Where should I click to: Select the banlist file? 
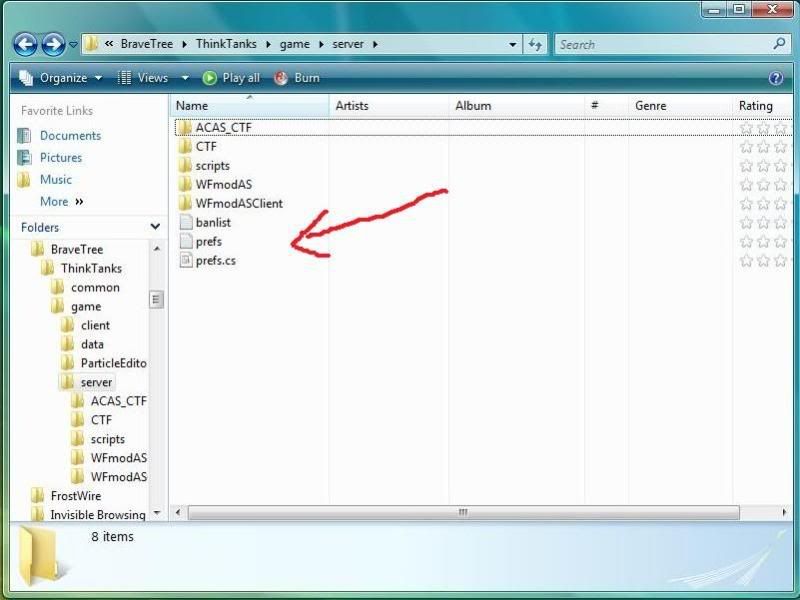213,222
